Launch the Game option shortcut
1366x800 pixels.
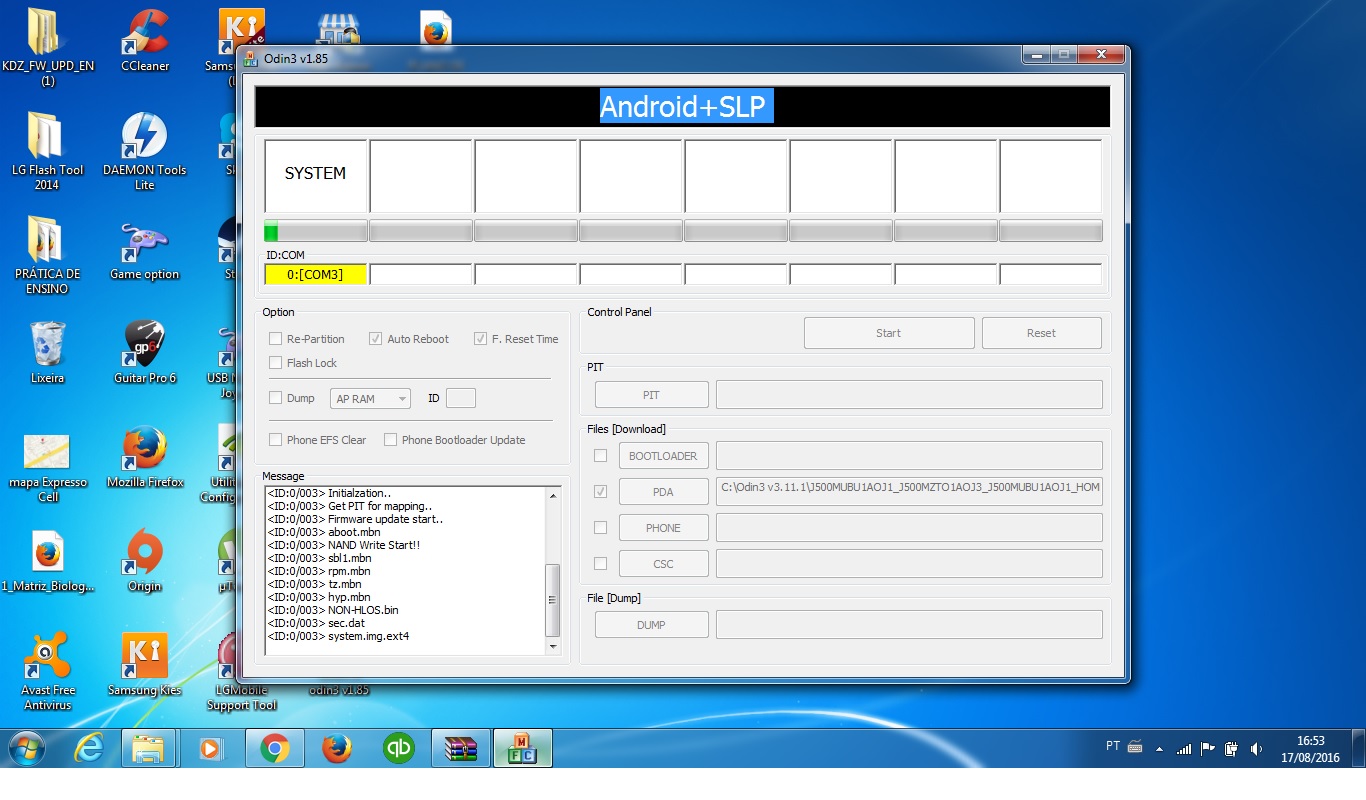click(145, 250)
